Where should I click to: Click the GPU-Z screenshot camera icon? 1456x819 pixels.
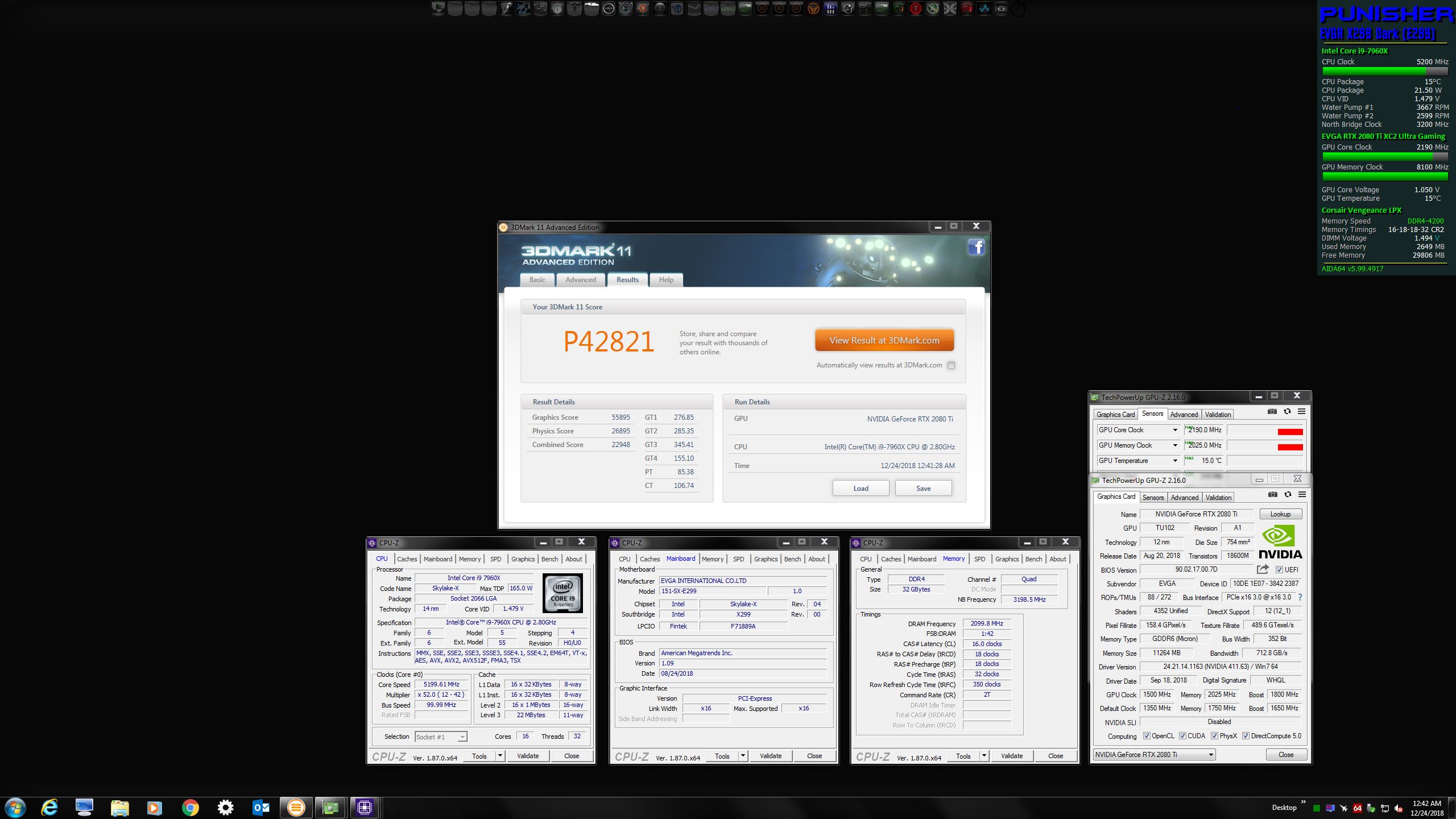[x=1273, y=494]
